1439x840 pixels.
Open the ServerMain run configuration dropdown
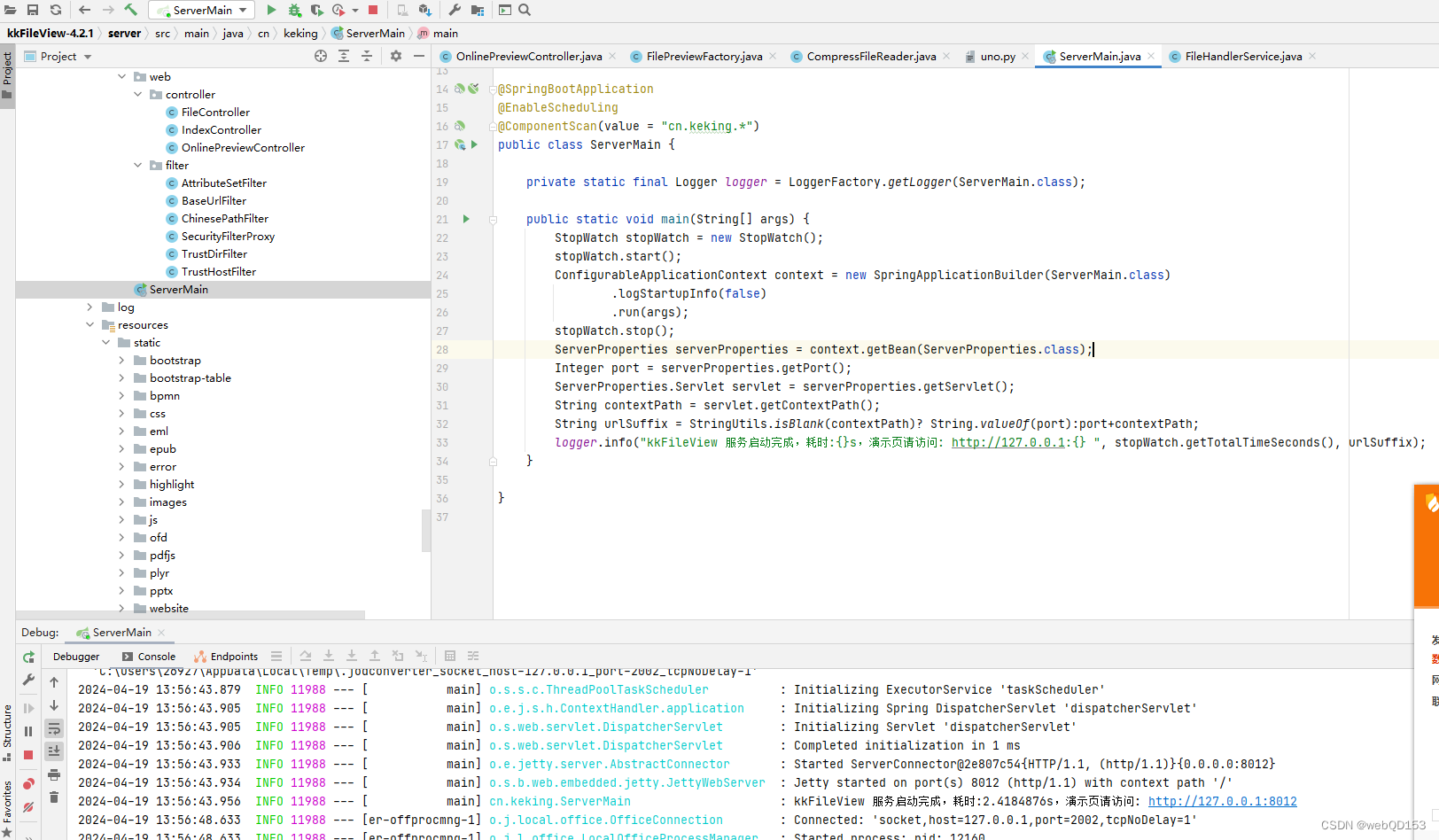[x=201, y=10]
